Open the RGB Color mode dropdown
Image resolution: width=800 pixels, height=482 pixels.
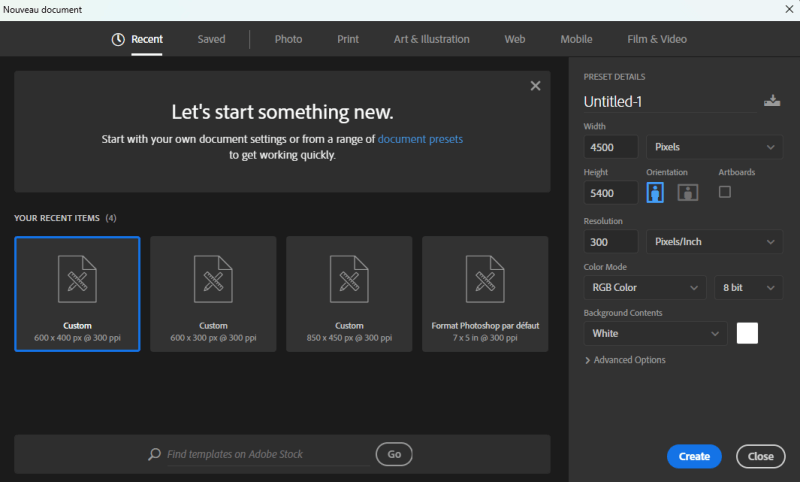[x=645, y=288]
